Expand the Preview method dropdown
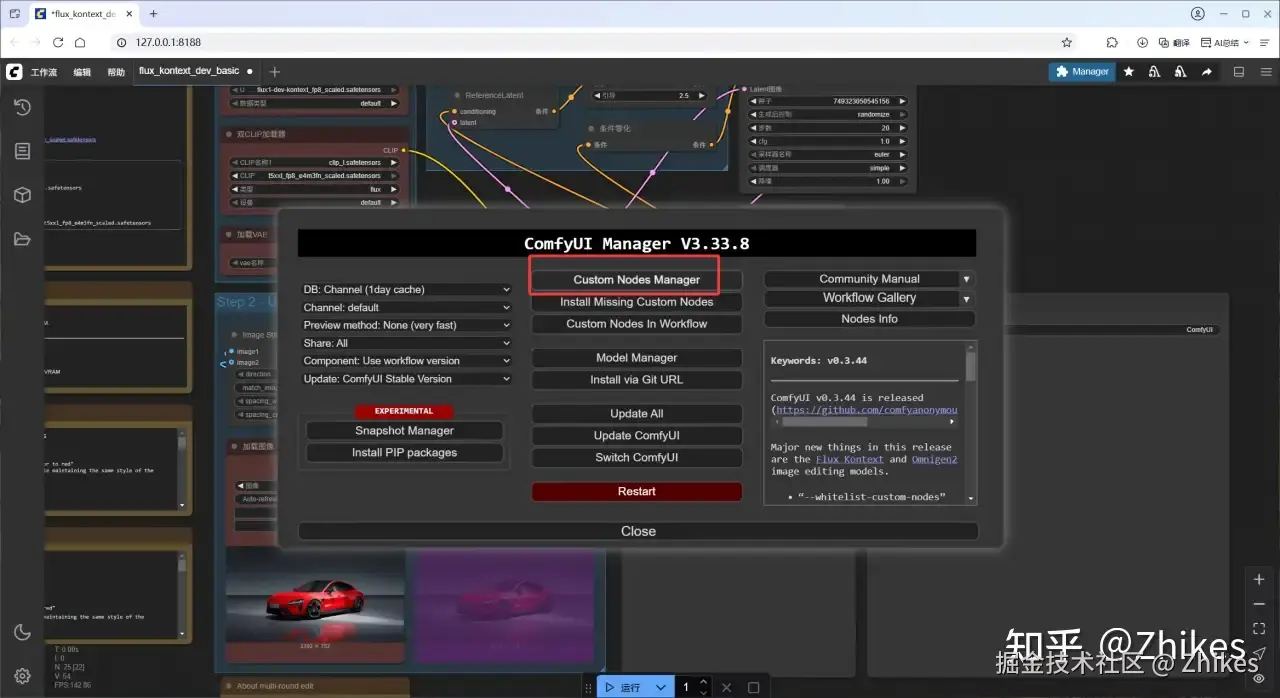The height and width of the screenshot is (698, 1280). coord(407,325)
